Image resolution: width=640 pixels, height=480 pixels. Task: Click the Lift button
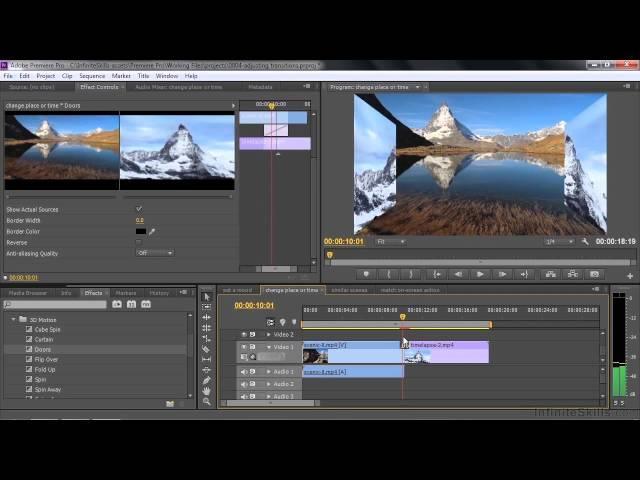551,275
